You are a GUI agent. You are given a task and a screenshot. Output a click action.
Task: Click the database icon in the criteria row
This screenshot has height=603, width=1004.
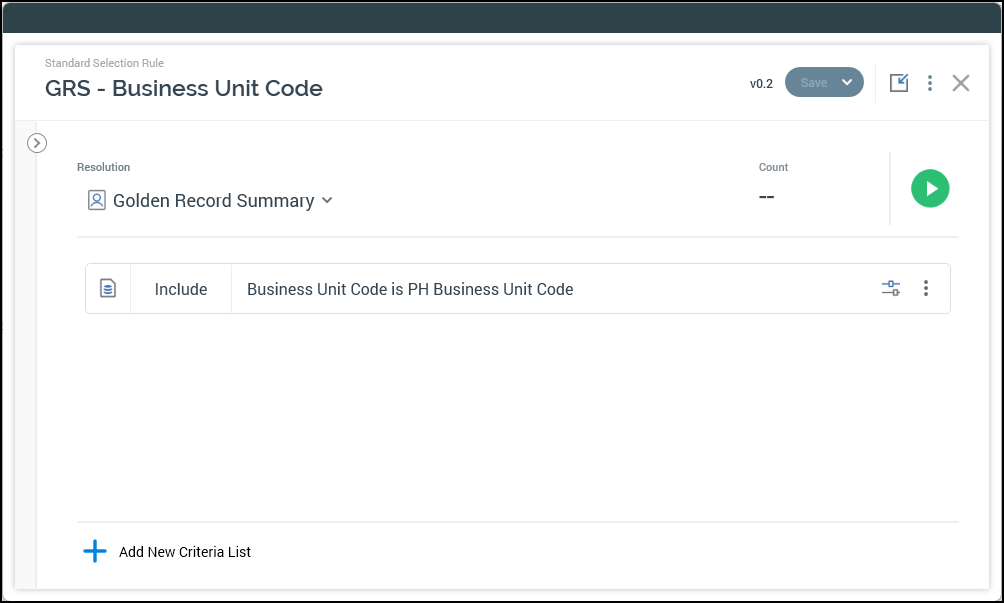point(108,289)
